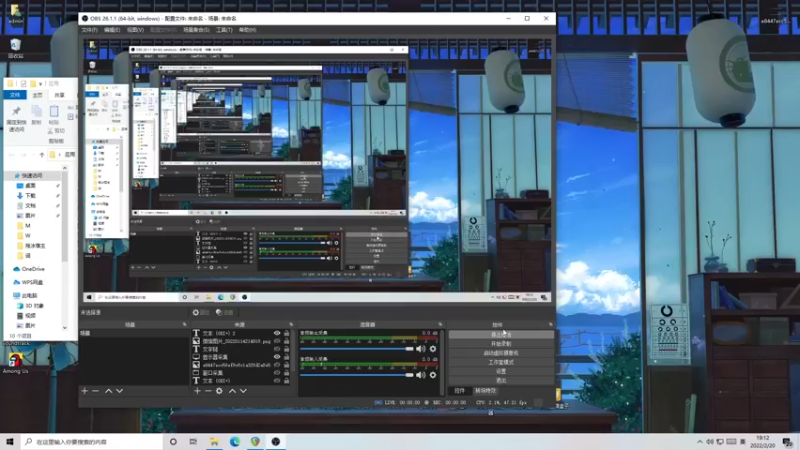The height and width of the screenshot is (450, 800).
Task: Pop out the Scenes dock panel
Action: [185, 324]
